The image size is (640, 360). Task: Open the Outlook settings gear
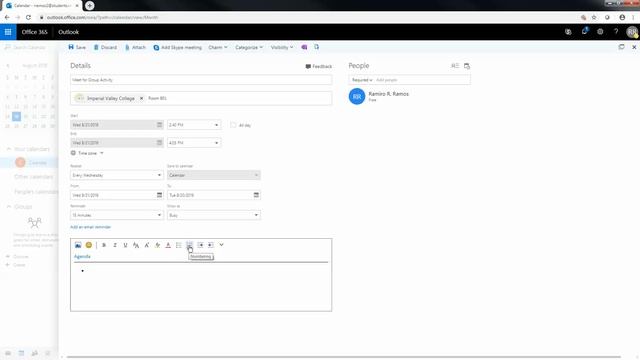pyautogui.click(x=600, y=32)
